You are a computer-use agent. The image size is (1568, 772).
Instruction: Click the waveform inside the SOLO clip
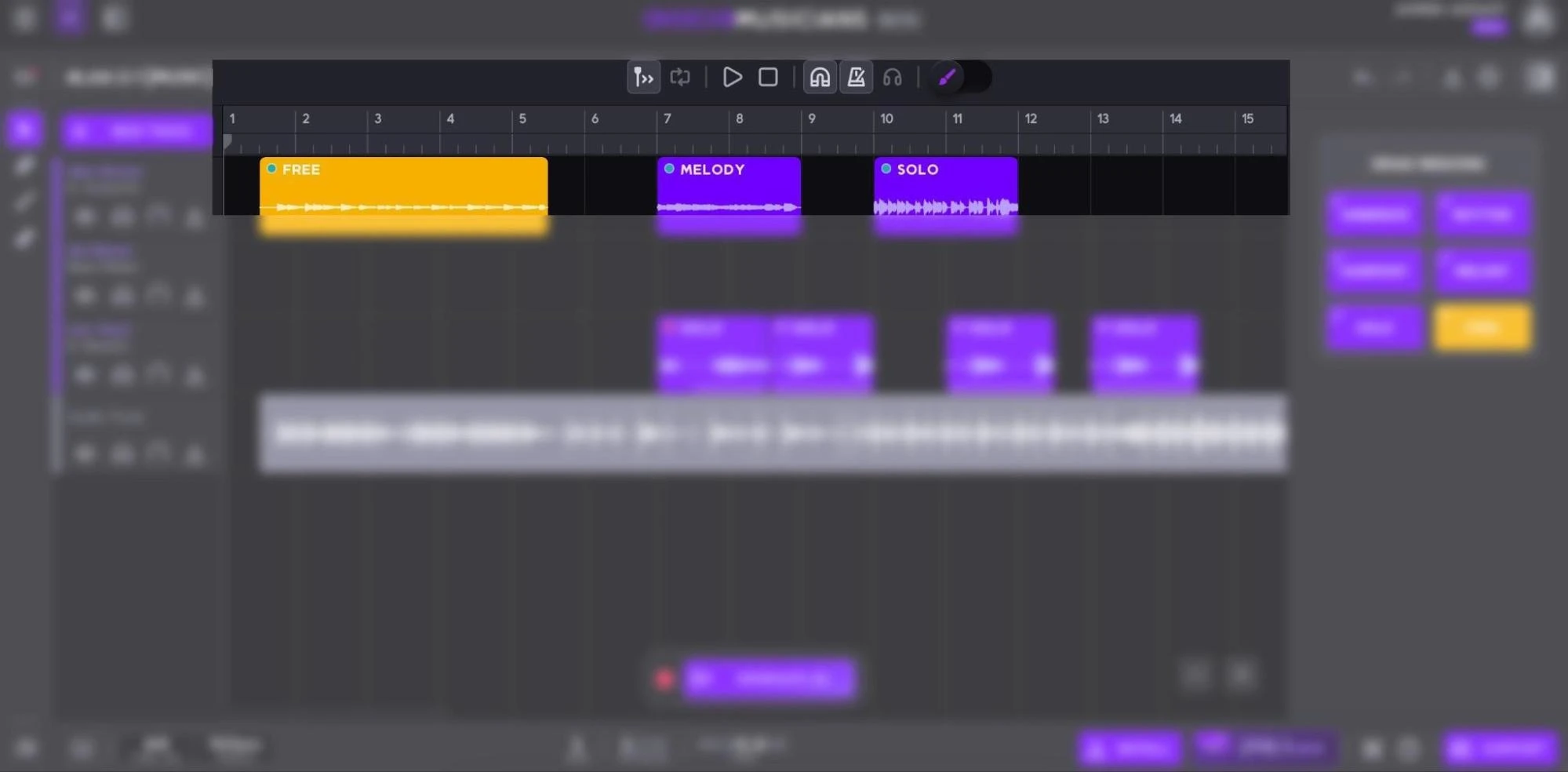(x=945, y=207)
